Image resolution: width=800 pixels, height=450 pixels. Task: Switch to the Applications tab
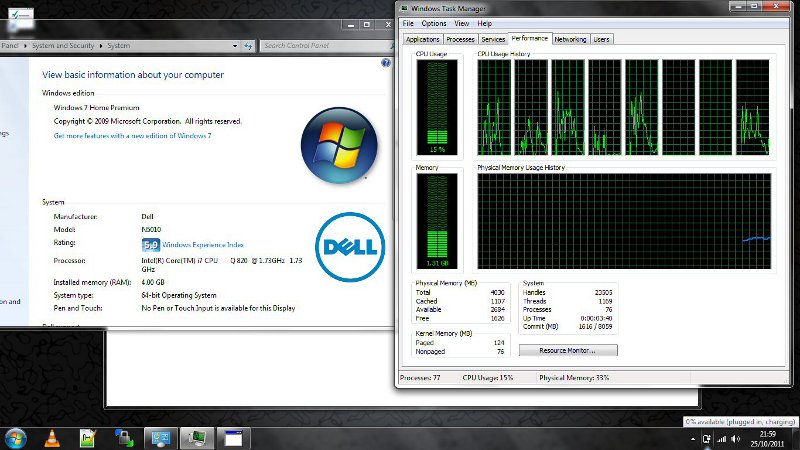tap(422, 39)
